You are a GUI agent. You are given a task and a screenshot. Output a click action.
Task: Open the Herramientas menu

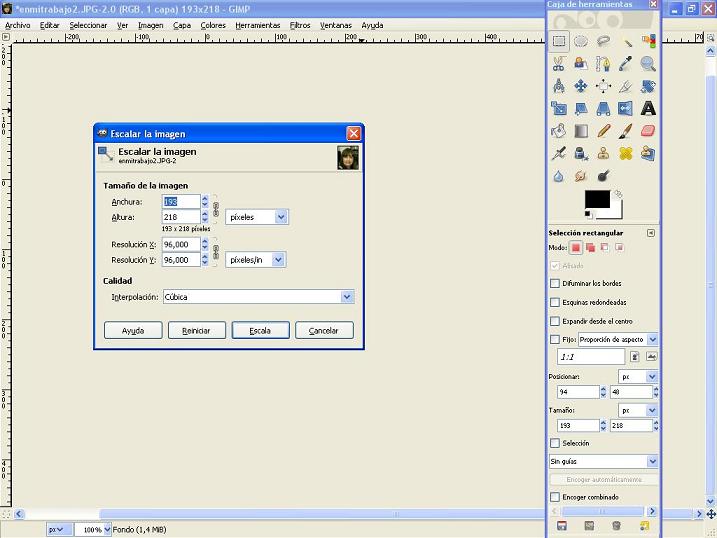coord(257,26)
